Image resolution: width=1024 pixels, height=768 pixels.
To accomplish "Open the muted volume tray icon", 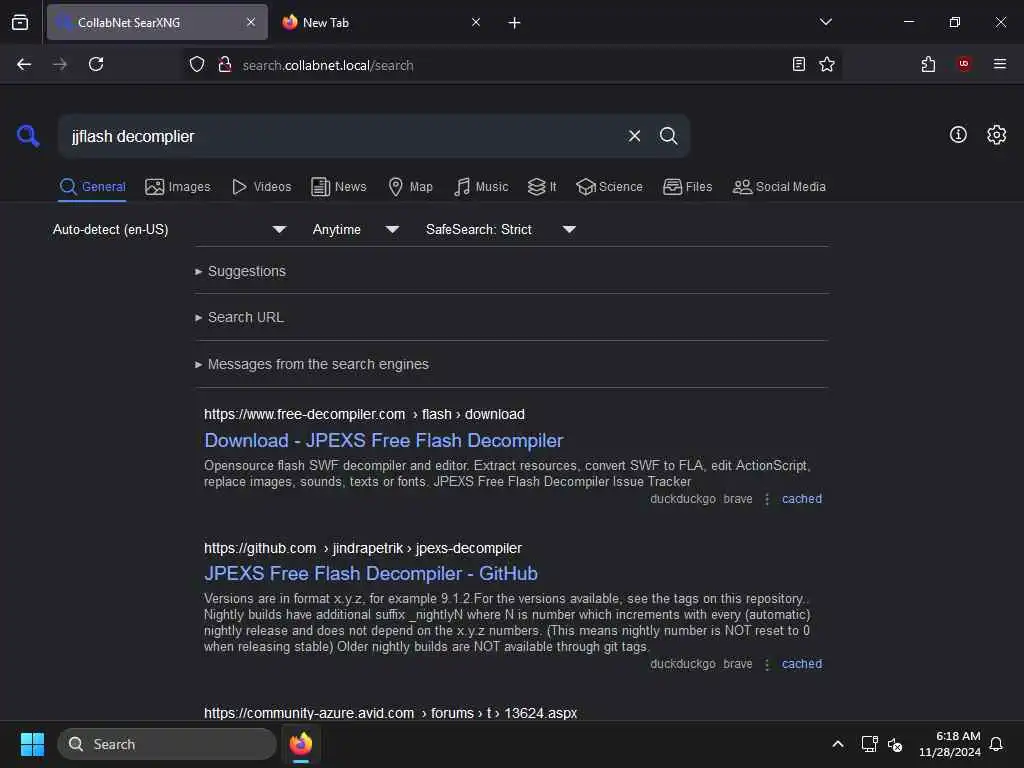I will pos(895,744).
